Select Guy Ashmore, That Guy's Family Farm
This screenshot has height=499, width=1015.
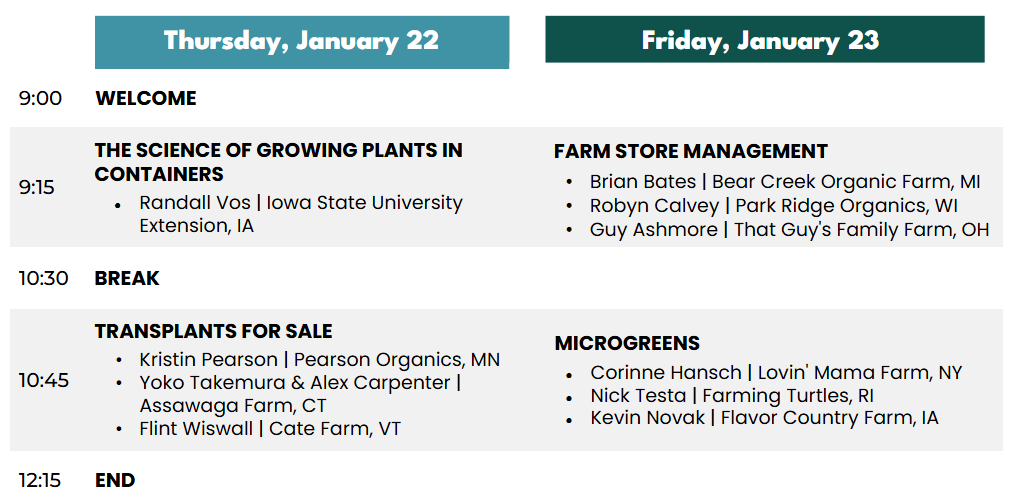[788, 230]
